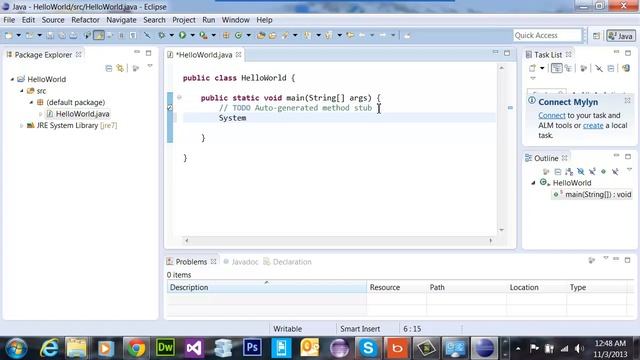Viewport: 640px width, 360px height.
Task: Open Photoshop from the taskbar
Action: coord(252,348)
